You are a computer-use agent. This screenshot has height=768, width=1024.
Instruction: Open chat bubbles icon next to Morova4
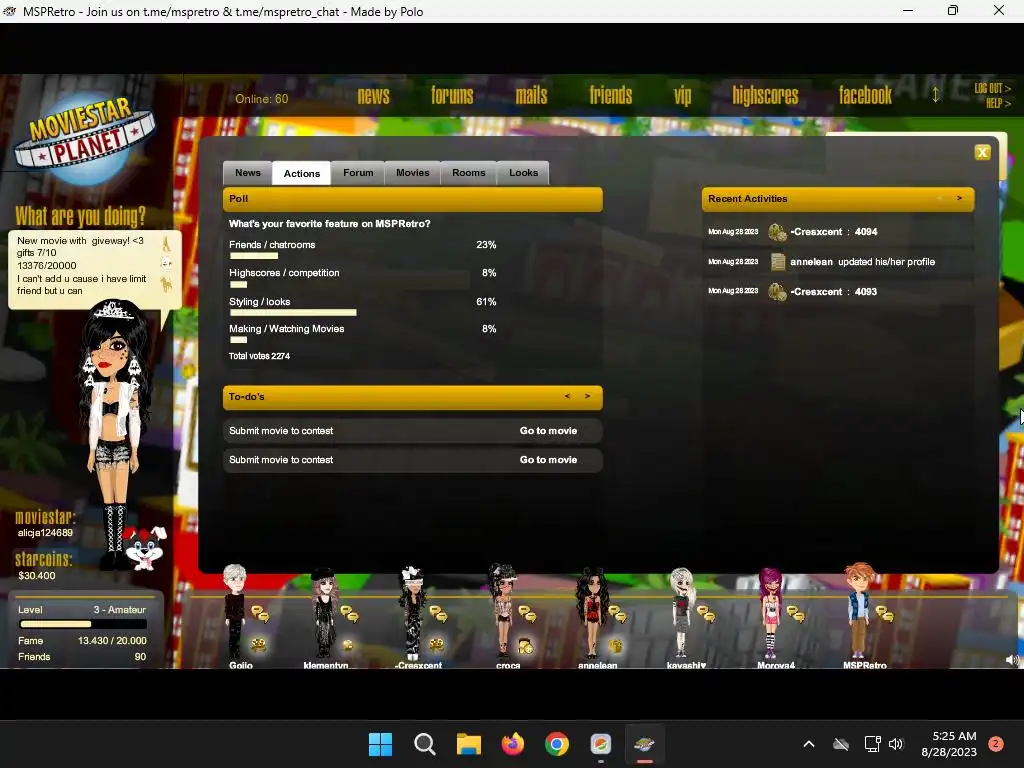[795, 613]
